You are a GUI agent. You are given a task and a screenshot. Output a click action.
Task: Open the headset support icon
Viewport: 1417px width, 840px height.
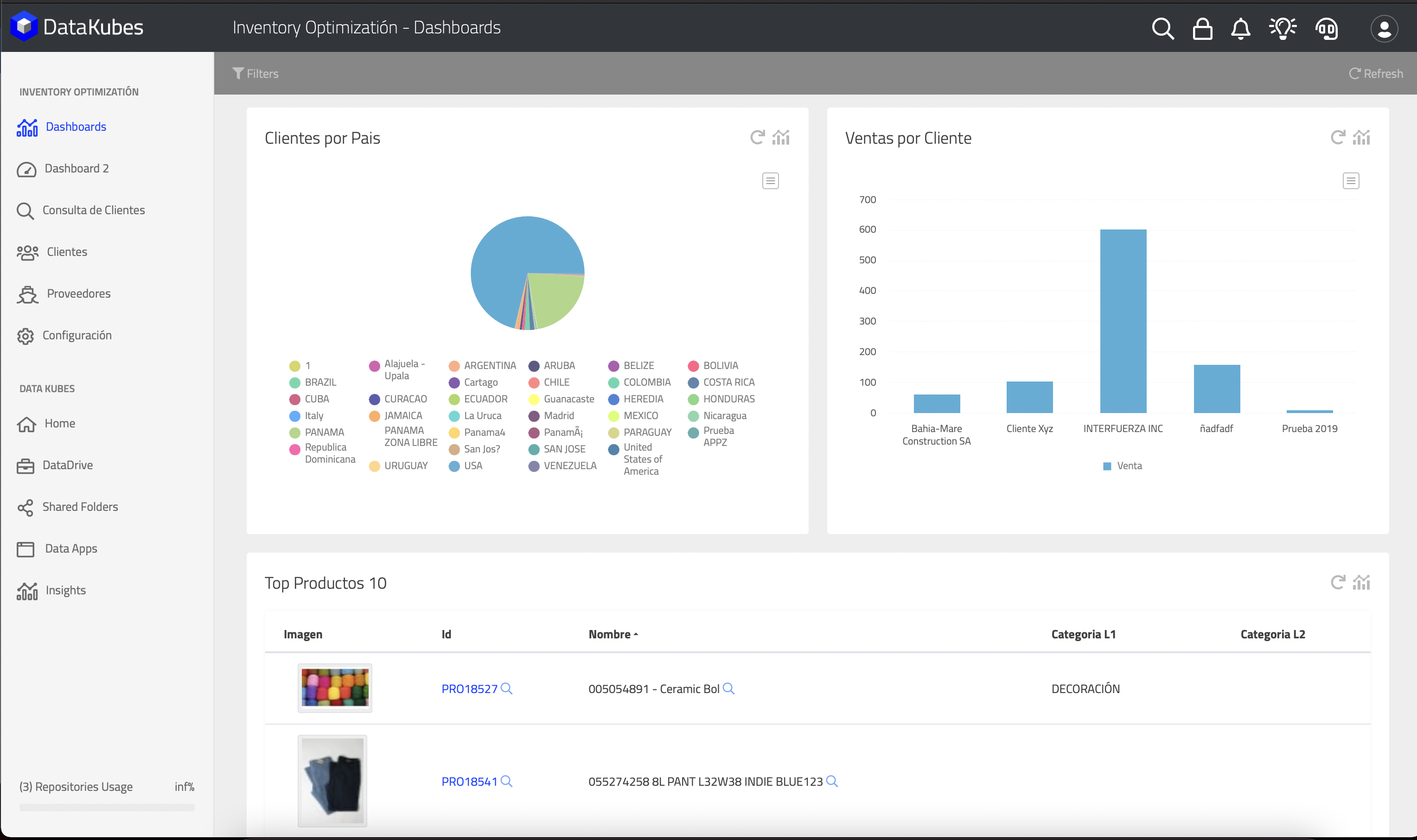click(x=1327, y=28)
